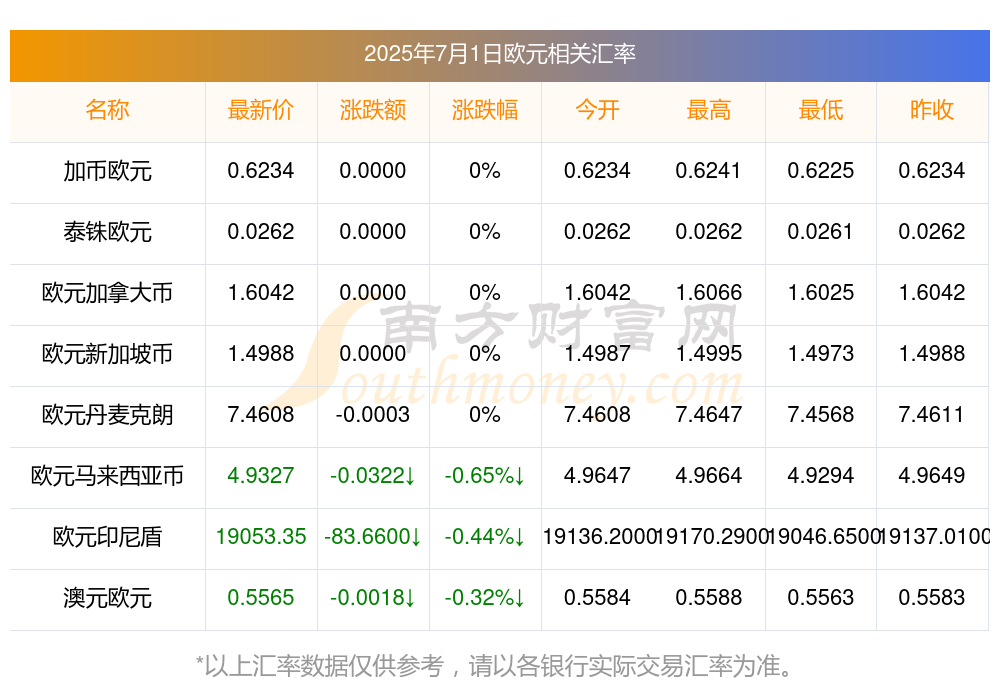Click 澳元欧元 change percent -0.32%↓
The height and width of the screenshot is (698, 1000).
[x=485, y=598]
